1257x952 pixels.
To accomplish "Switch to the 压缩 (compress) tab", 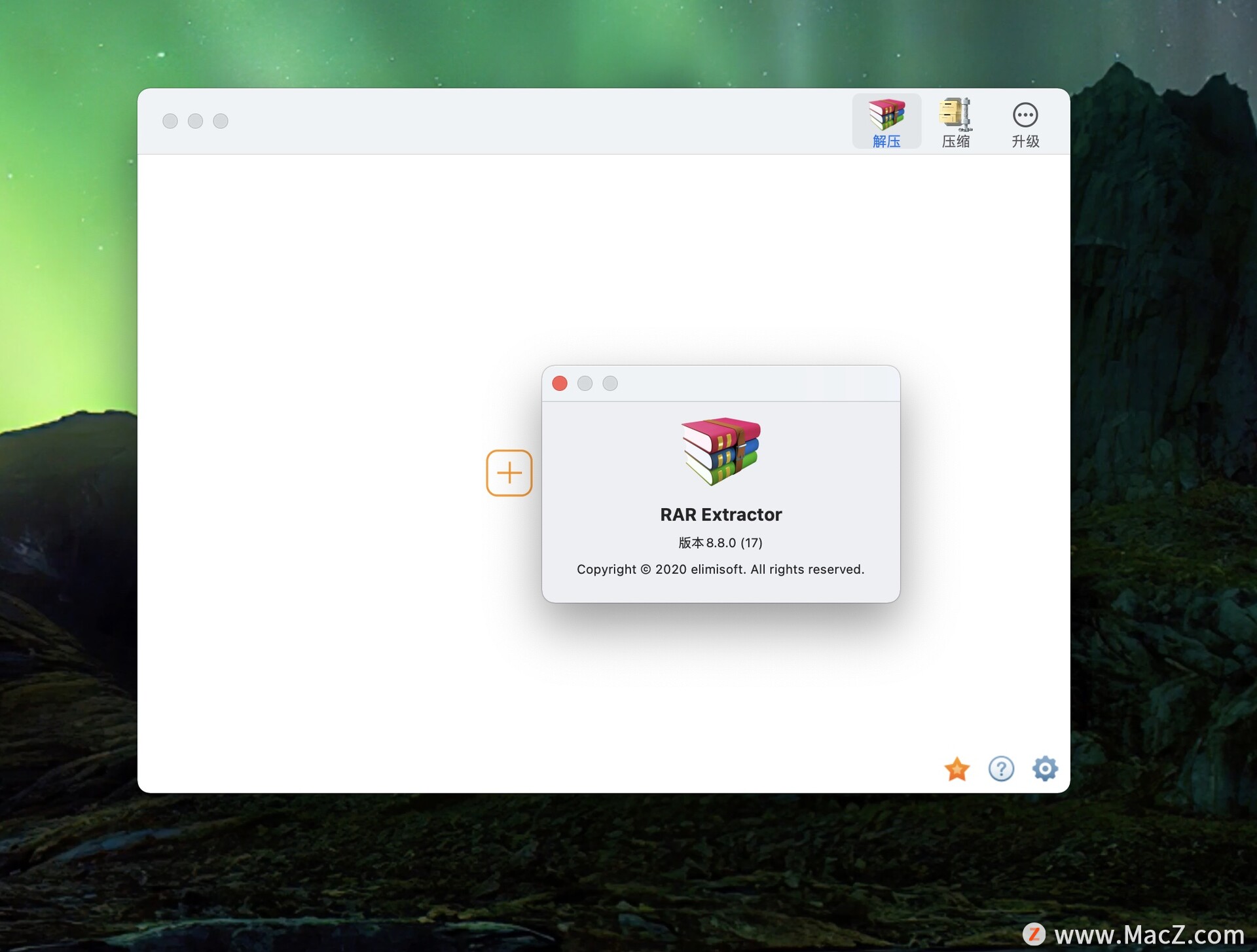I will [x=956, y=122].
